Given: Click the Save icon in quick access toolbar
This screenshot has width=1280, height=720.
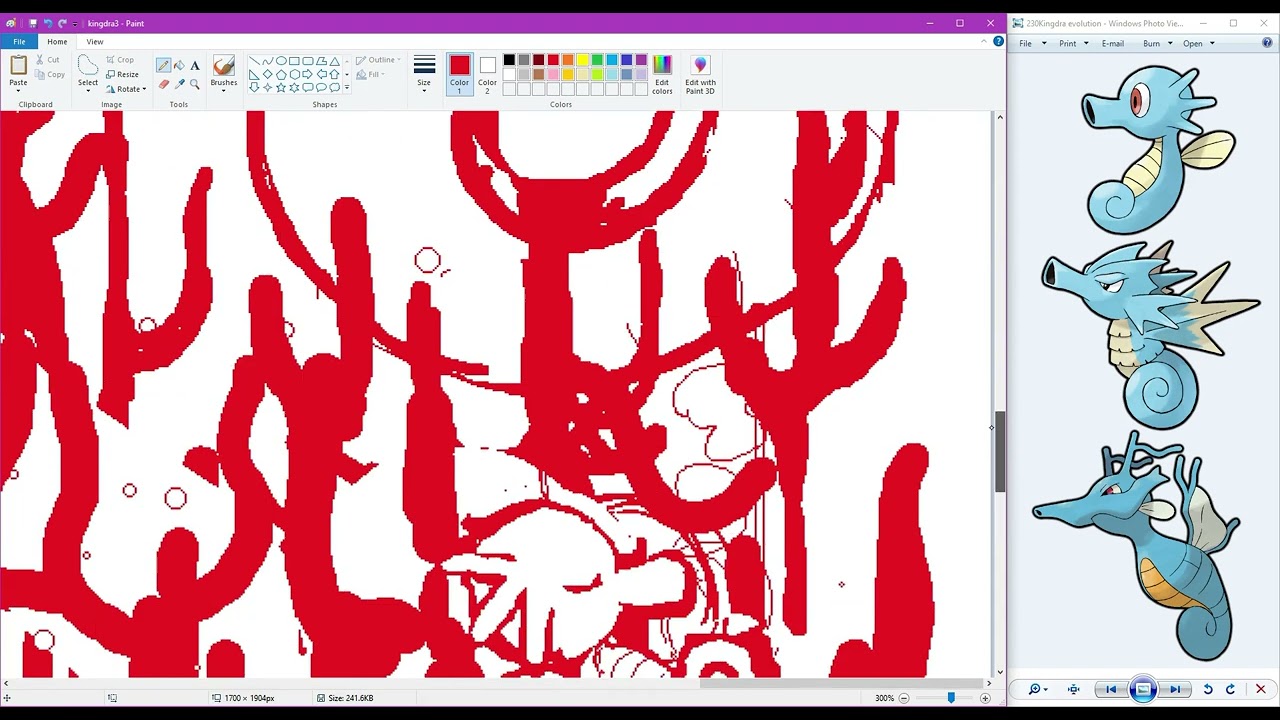Looking at the screenshot, I should (33, 23).
